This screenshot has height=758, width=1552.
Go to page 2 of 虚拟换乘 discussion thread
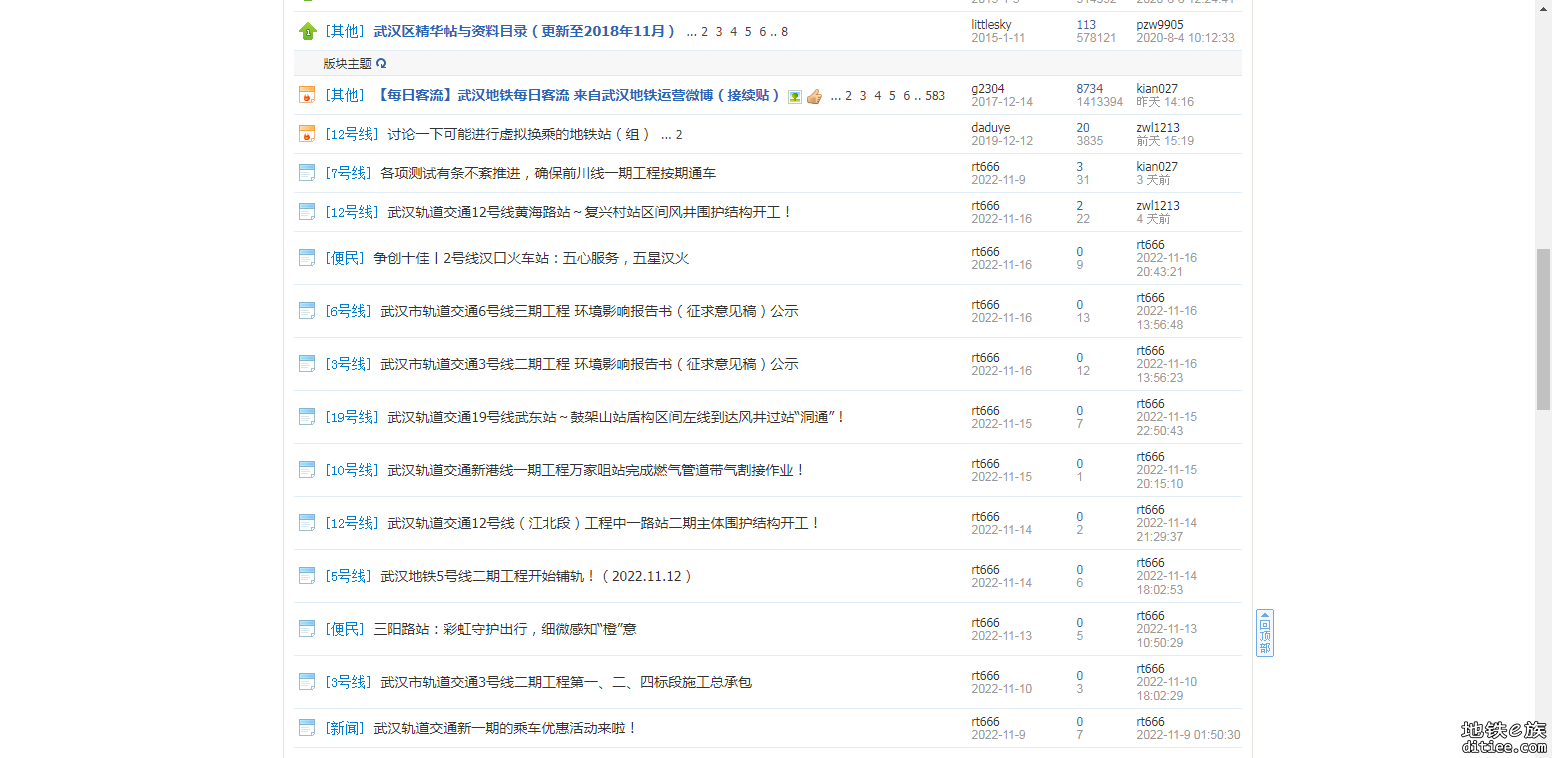pos(679,135)
